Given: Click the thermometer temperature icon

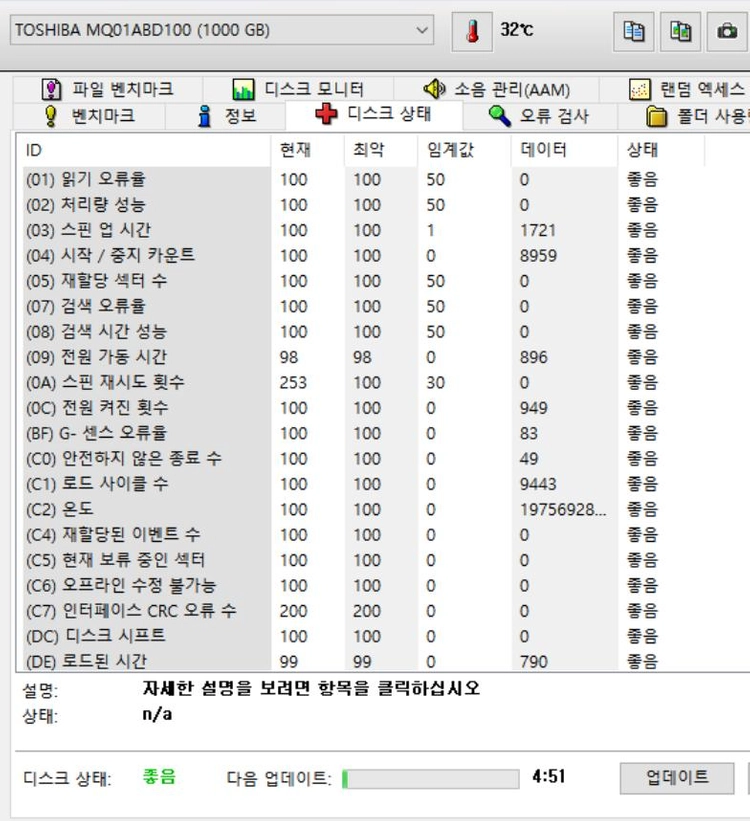Looking at the screenshot, I should click(x=472, y=31).
